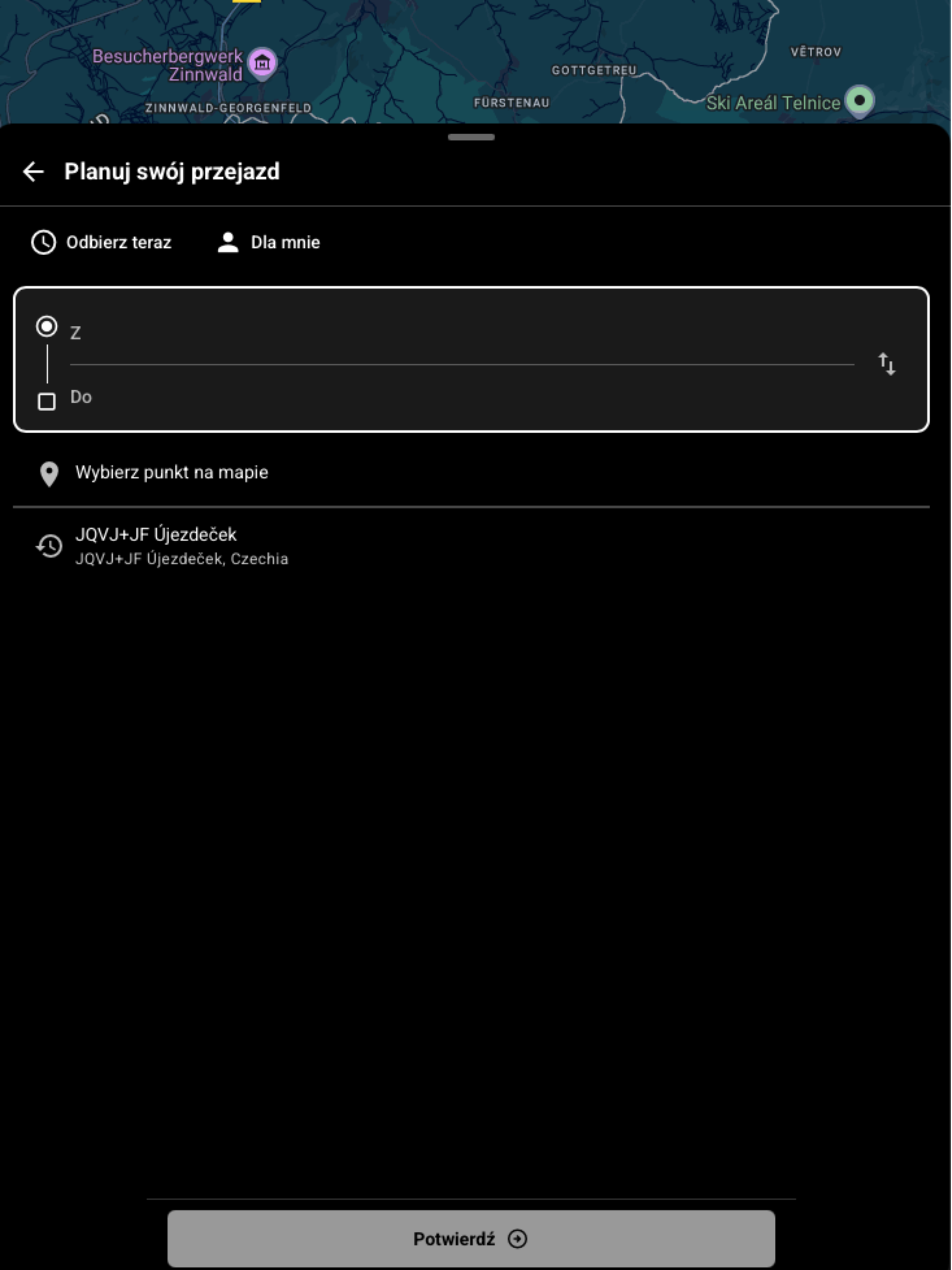This screenshot has width=952, height=1270.
Task: Tap the destination square marker
Action: (47, 401)
